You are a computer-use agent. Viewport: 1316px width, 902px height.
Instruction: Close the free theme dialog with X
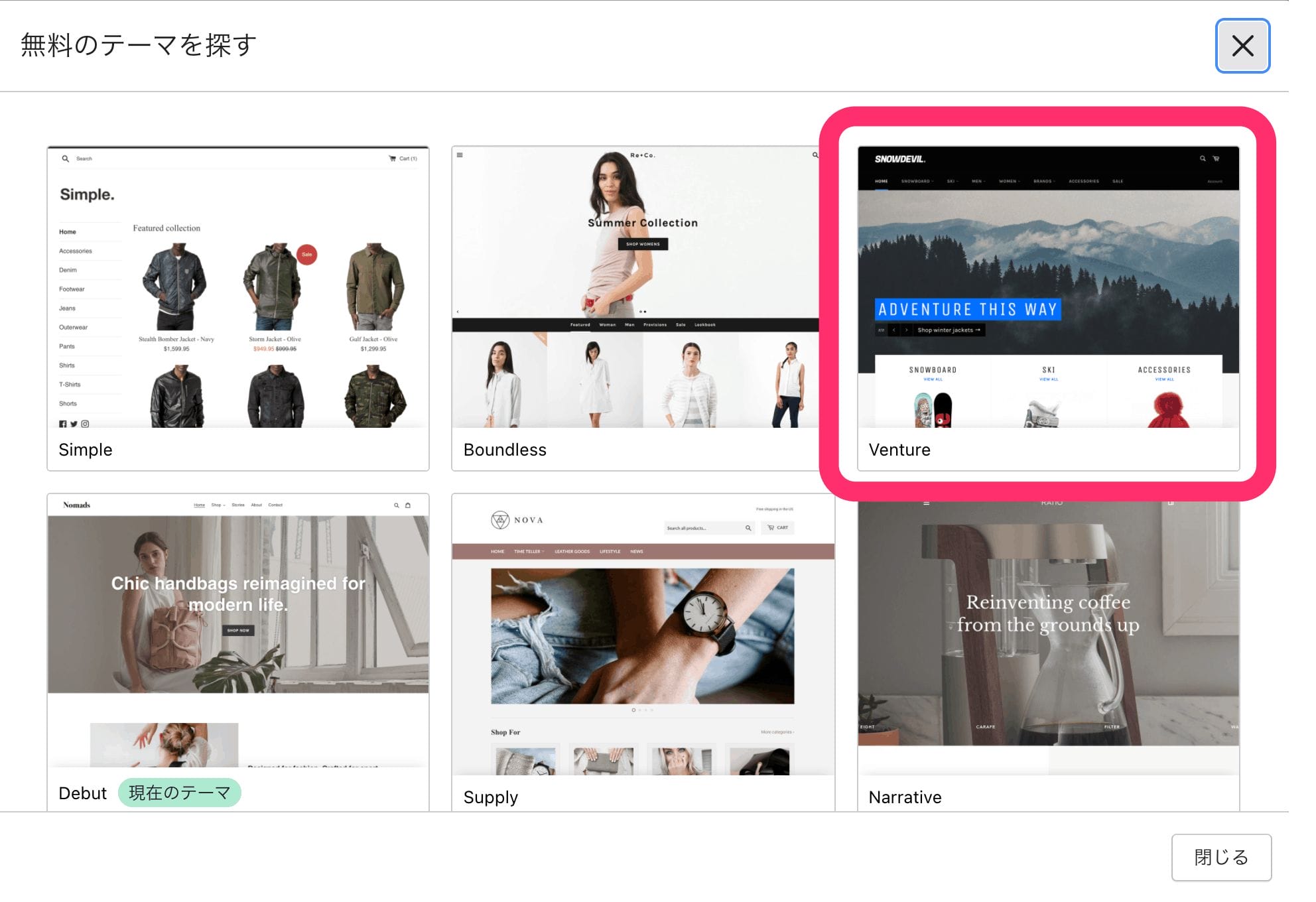(x=1242, y=46)
